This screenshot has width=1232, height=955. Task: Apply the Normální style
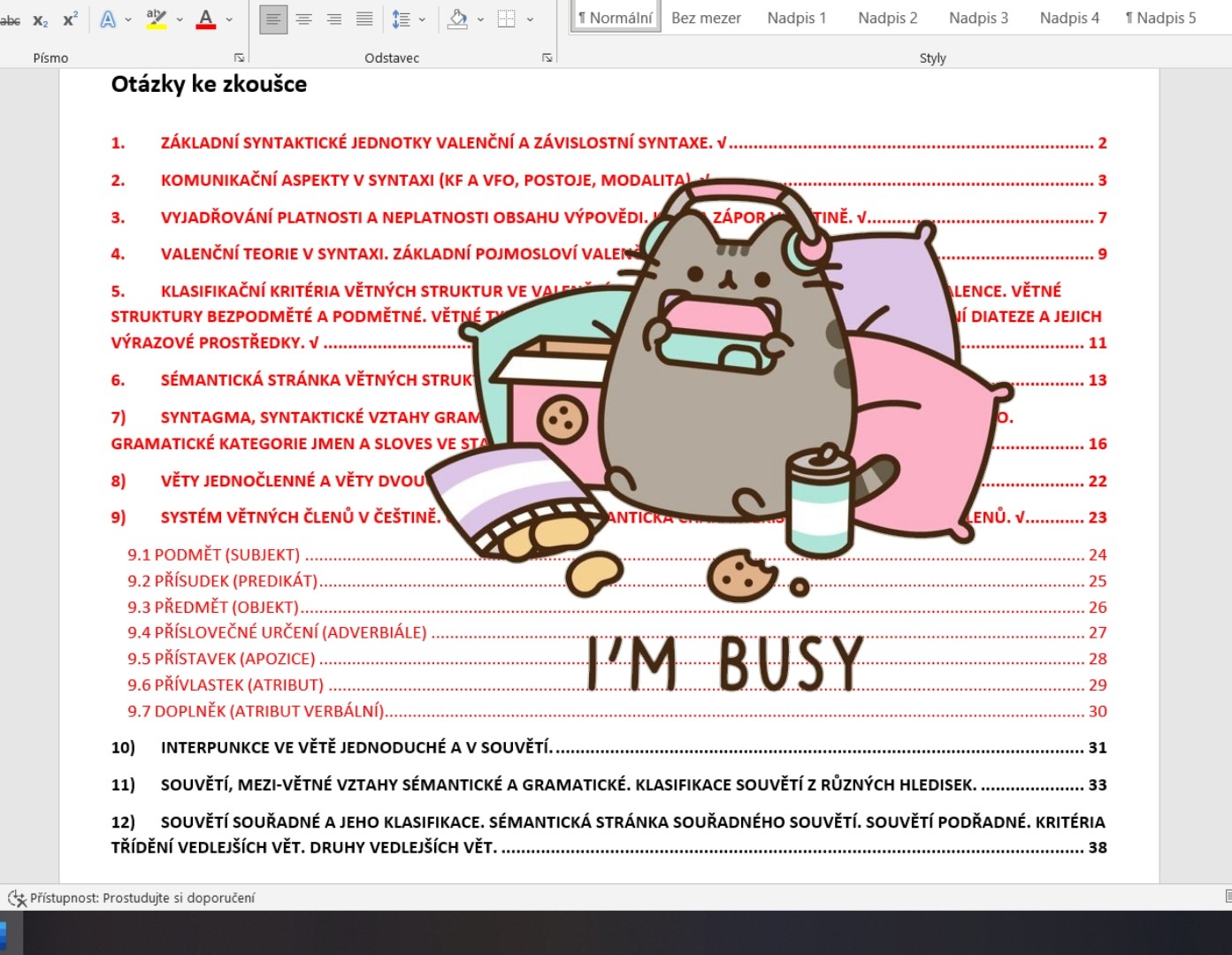point(616,18)
